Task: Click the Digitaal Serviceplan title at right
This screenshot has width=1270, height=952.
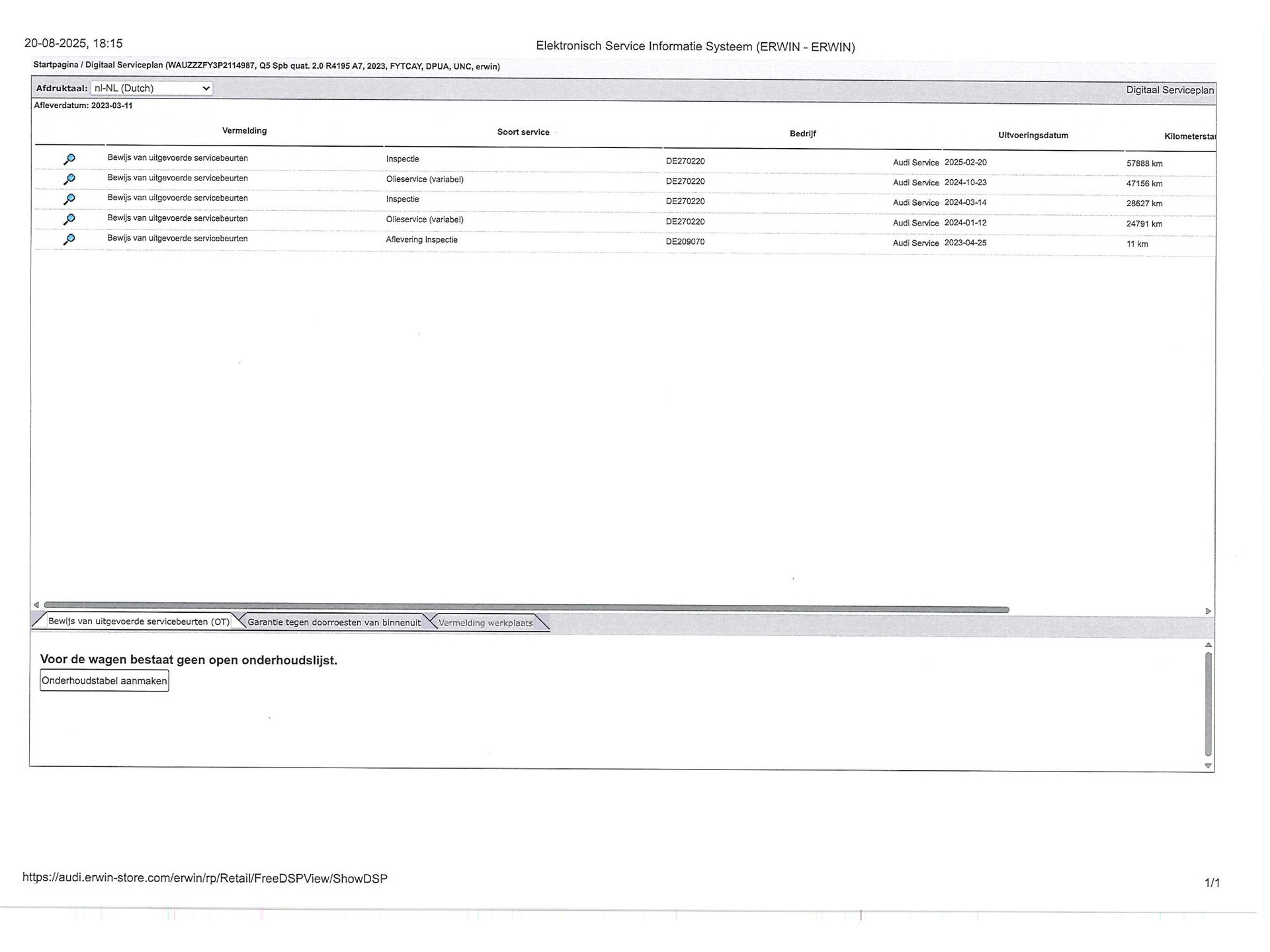Action: [x=1170, y=90]
